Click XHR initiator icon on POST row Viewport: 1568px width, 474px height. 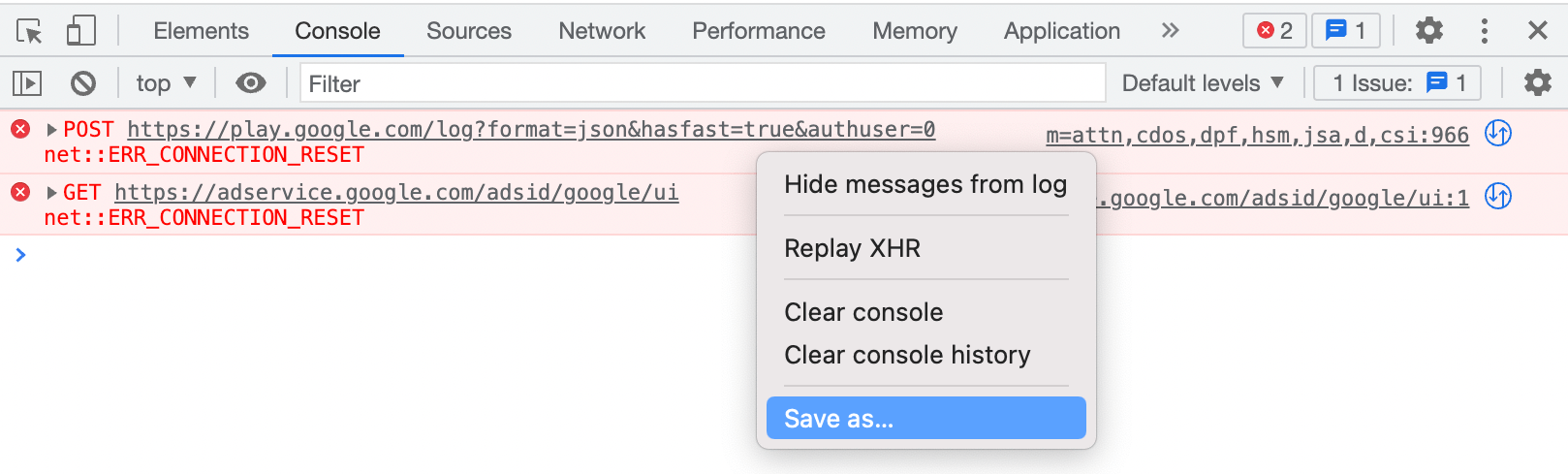(1498, 133)
